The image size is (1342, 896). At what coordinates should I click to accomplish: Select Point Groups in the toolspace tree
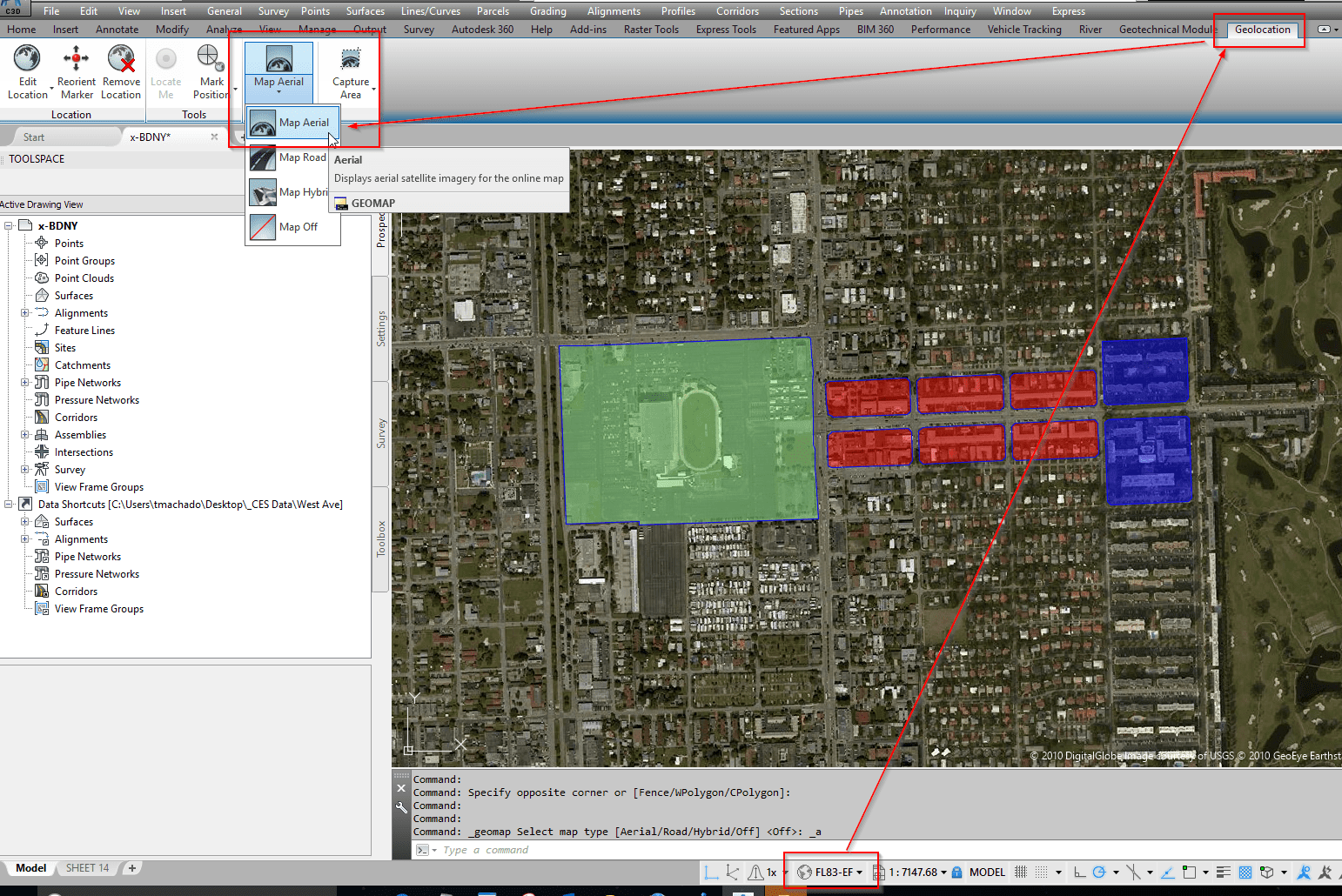[x=85, y=260]
